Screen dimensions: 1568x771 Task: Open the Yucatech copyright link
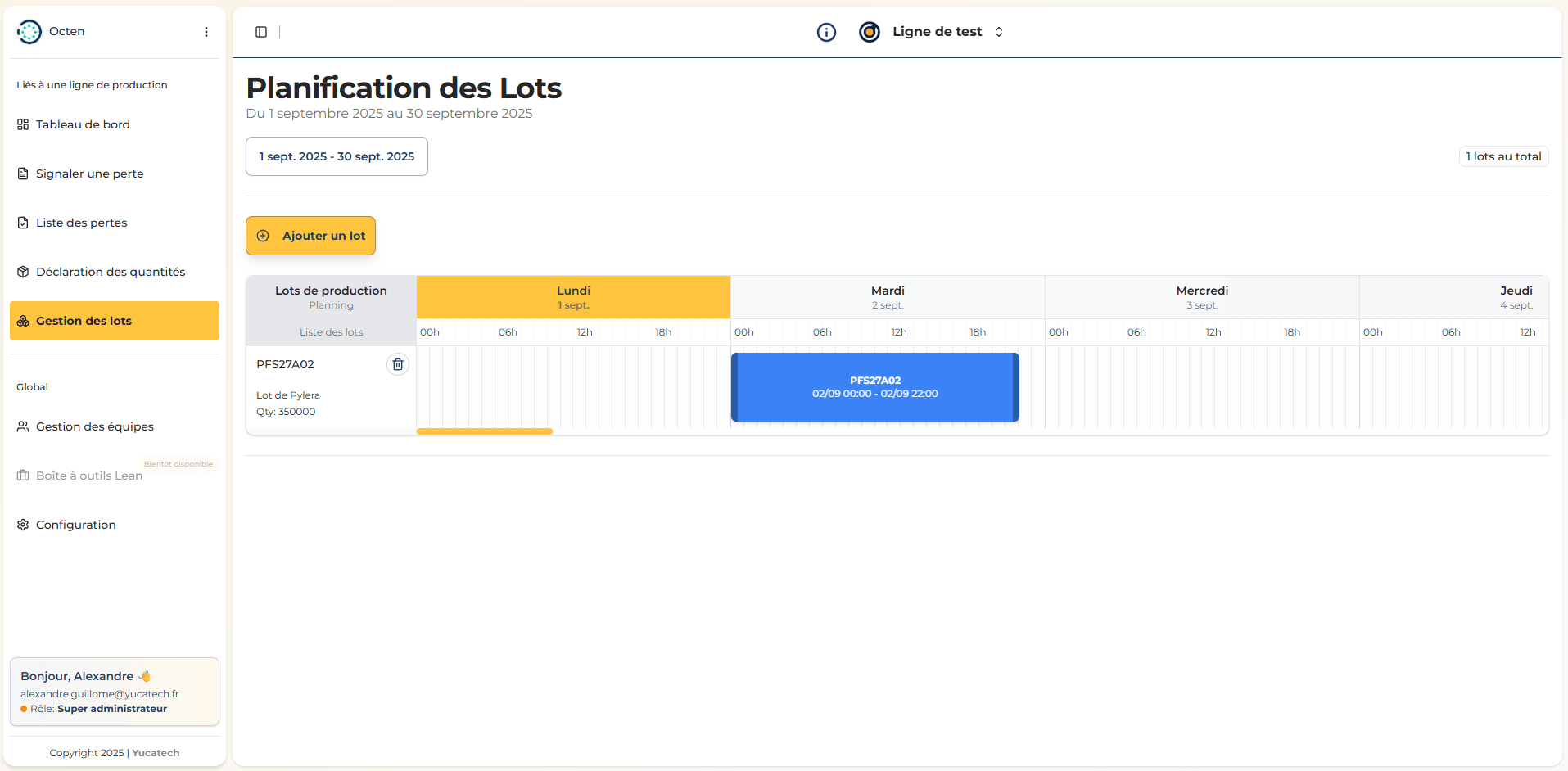point(155,752)
